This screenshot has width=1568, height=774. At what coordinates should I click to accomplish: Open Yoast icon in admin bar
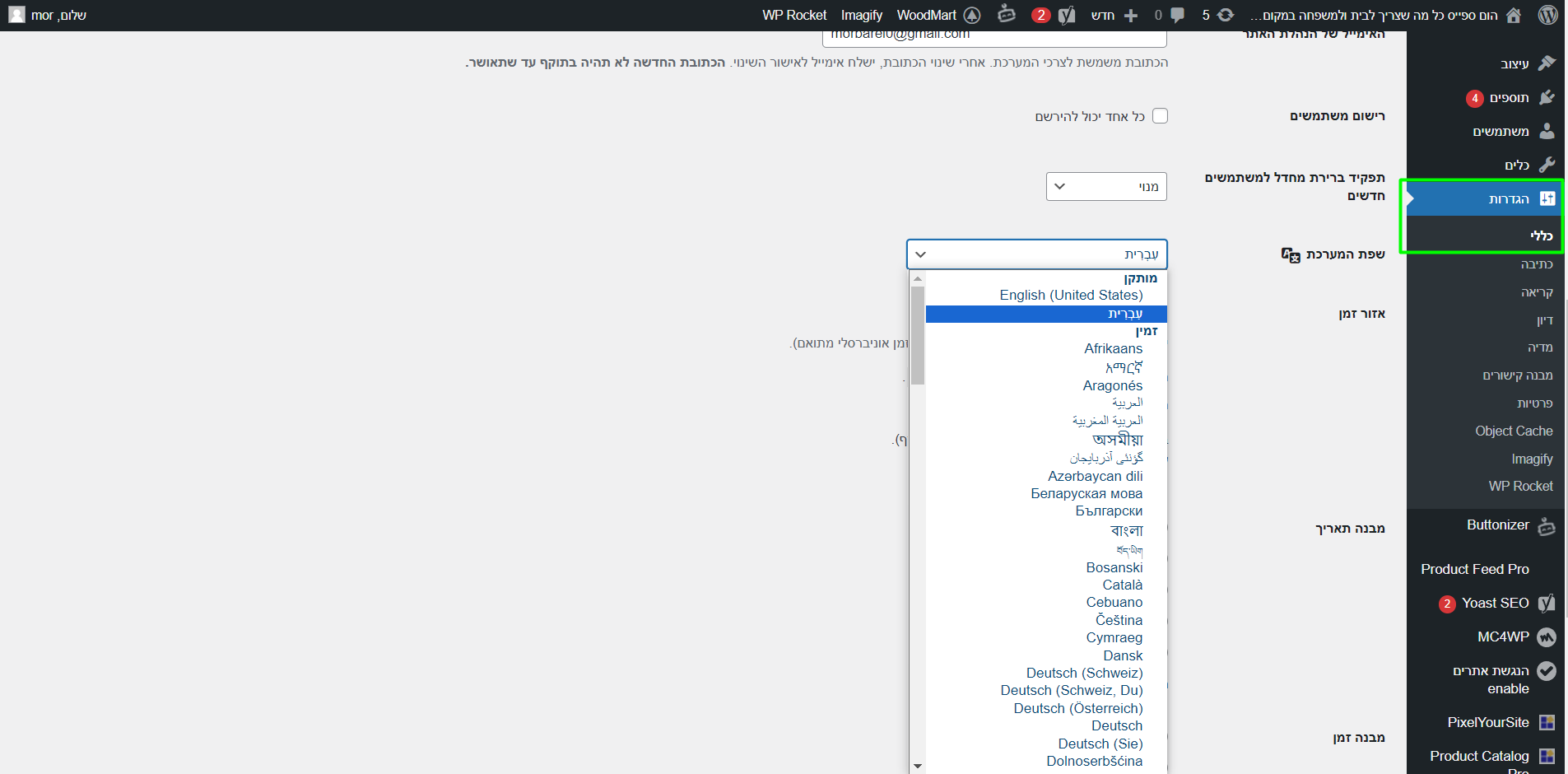pos(1067,15)
